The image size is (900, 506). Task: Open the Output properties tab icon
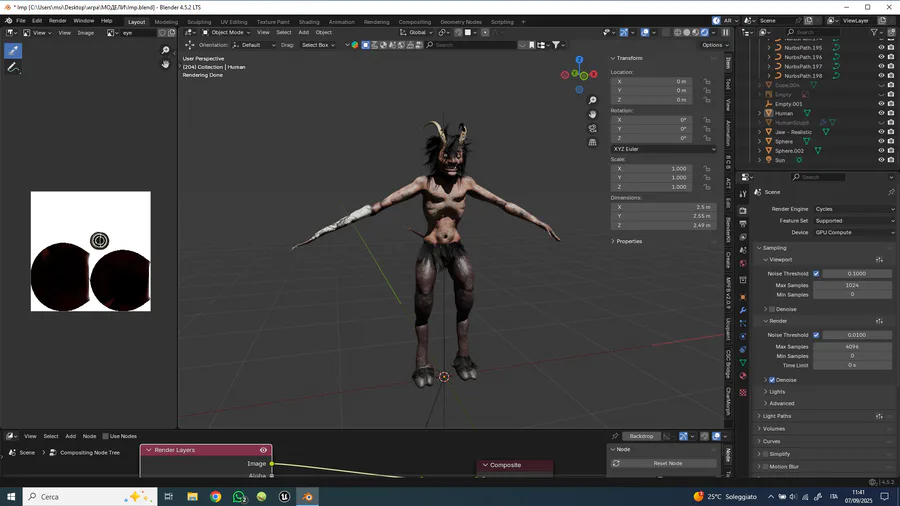tap(743, 224)
